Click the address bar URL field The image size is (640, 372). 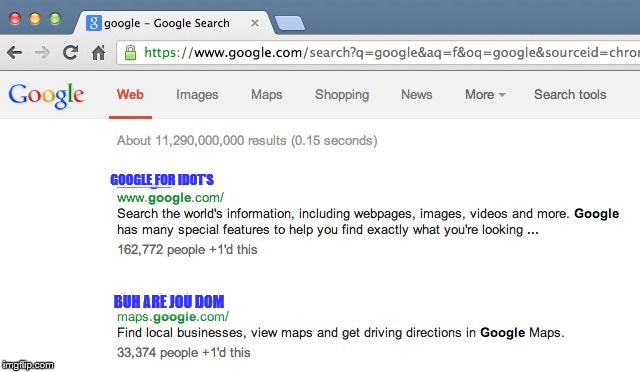(378, 53)
